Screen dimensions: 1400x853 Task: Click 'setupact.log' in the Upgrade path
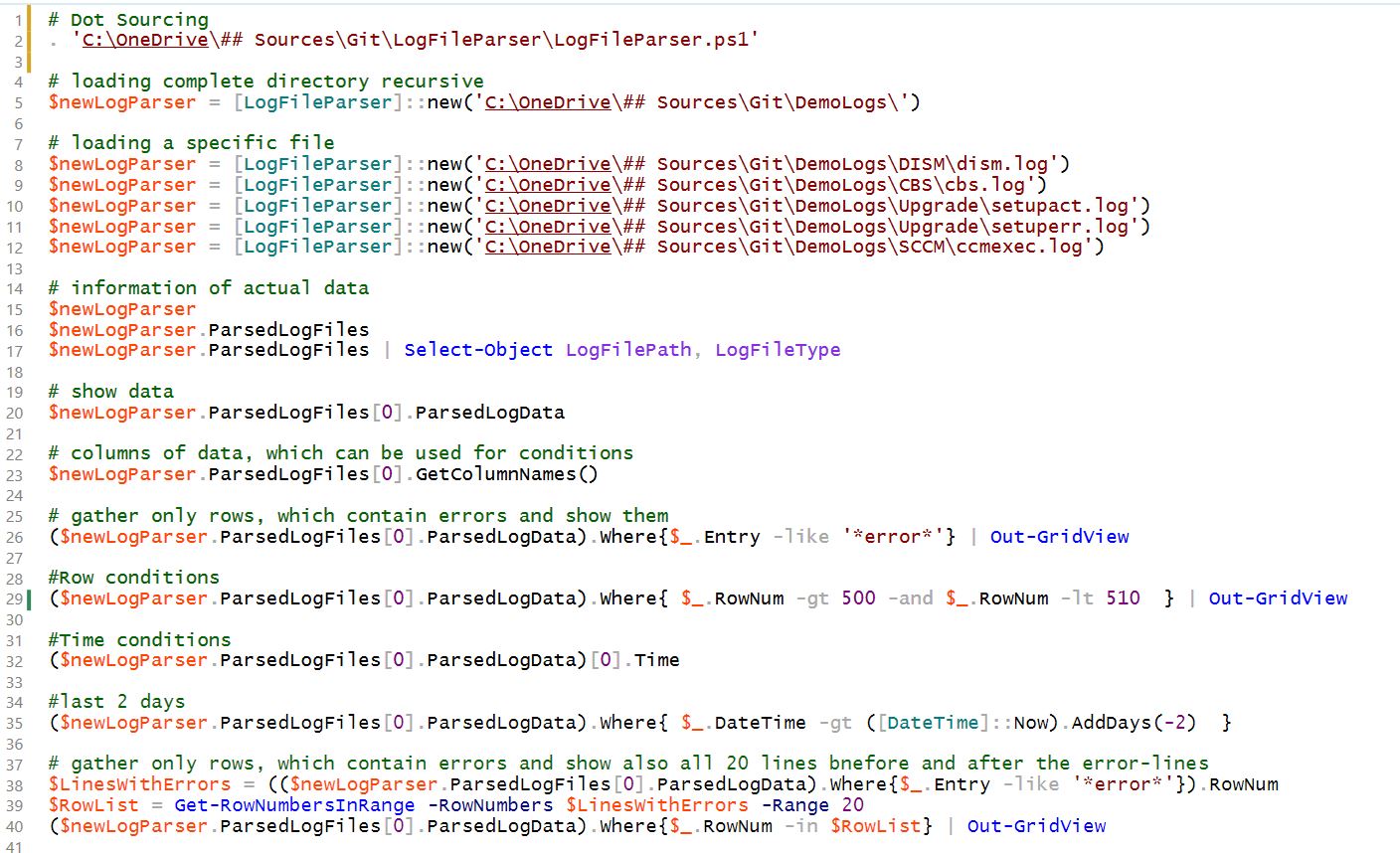tap(1060, 206)
